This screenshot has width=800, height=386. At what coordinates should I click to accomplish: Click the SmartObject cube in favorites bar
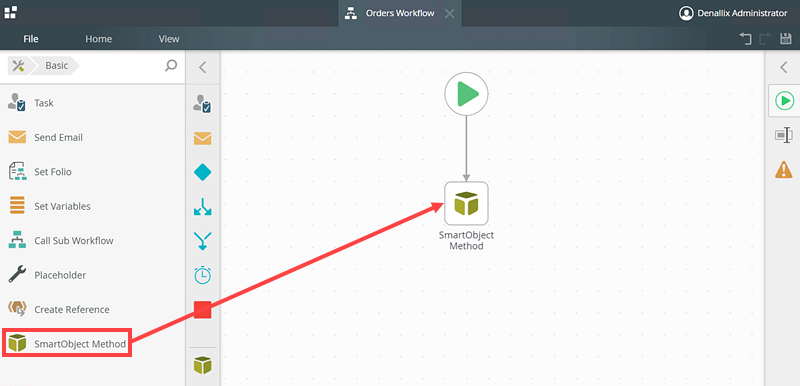pos(203,365)
